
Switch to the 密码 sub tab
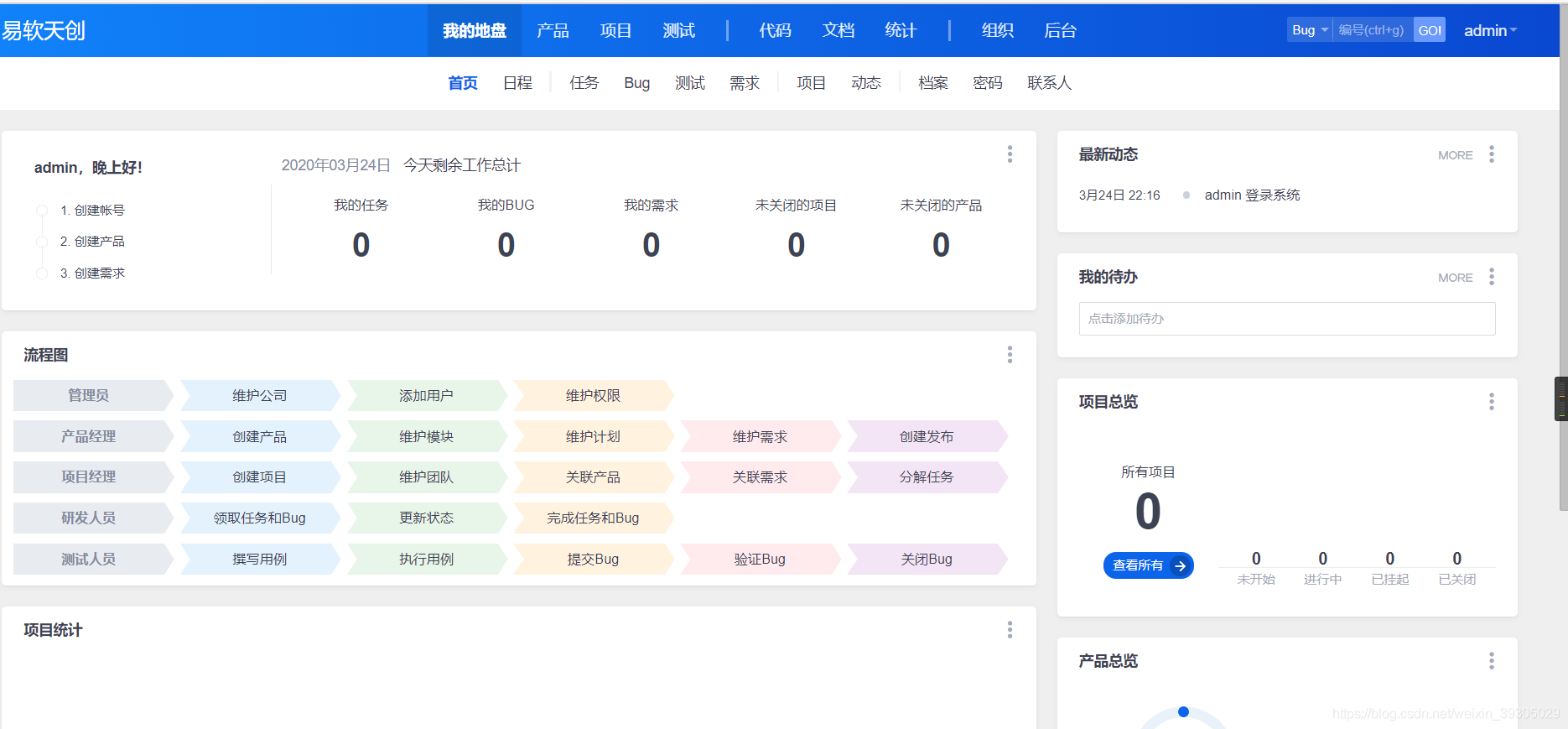pos(987,83)
